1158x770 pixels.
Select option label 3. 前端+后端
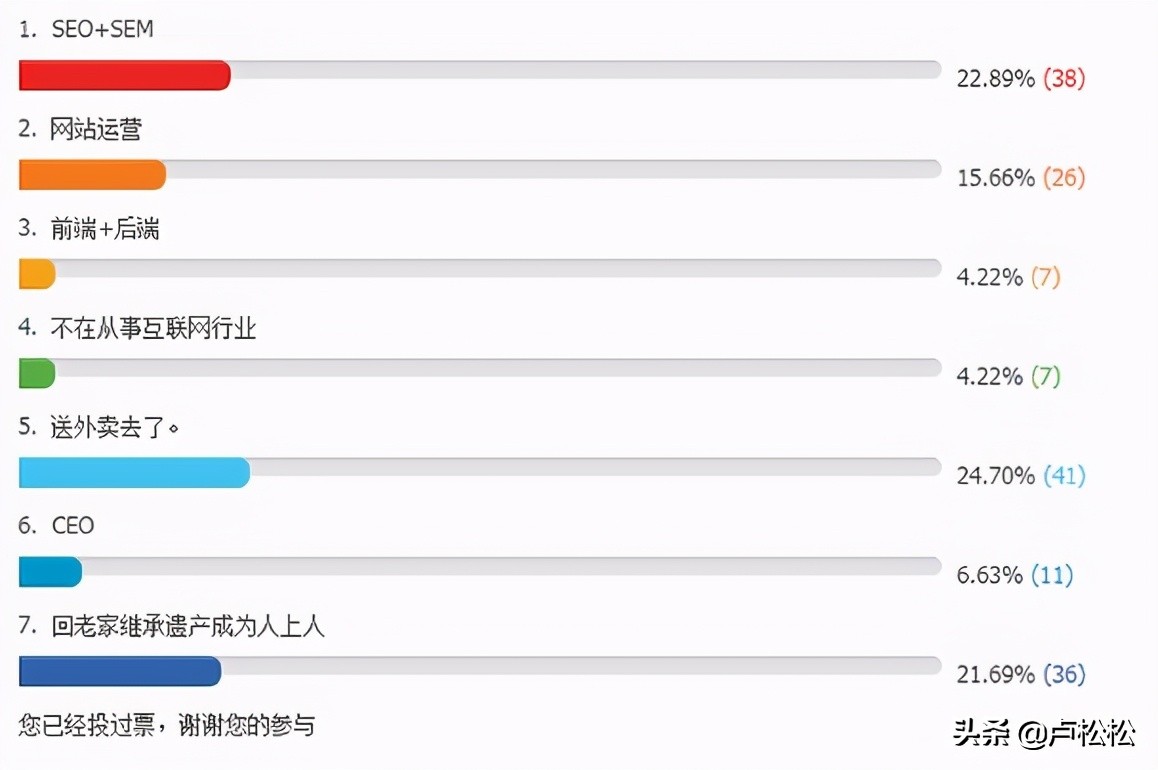click(x=89, y=228)
